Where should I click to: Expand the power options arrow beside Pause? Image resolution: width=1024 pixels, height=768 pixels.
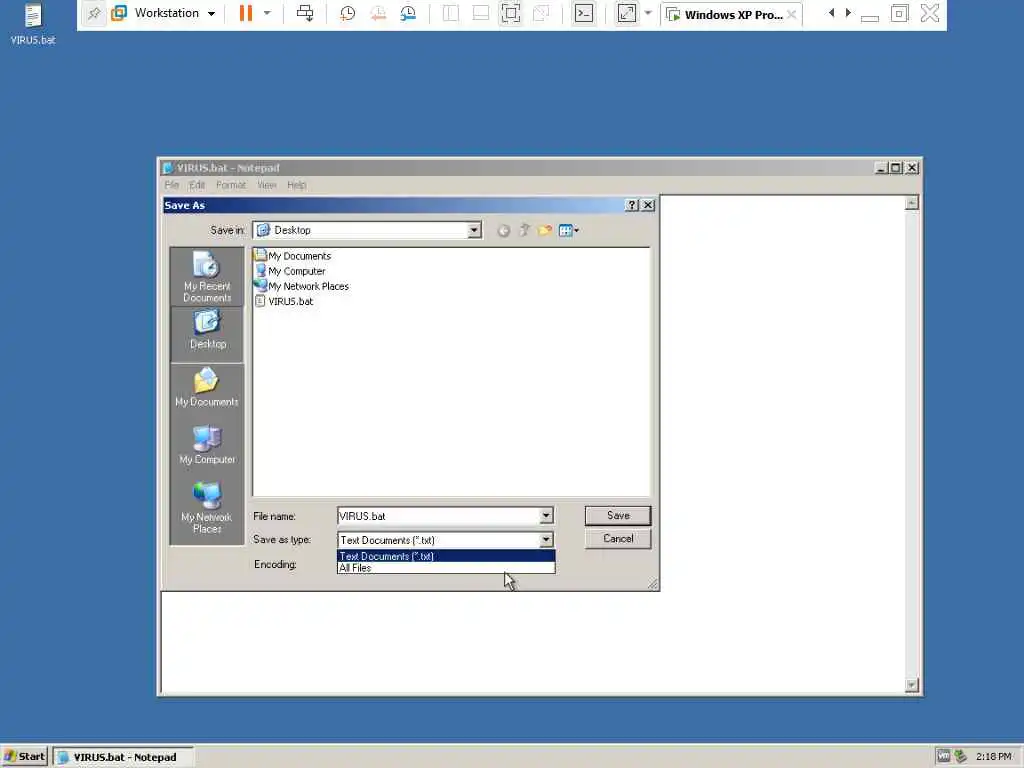267,13
